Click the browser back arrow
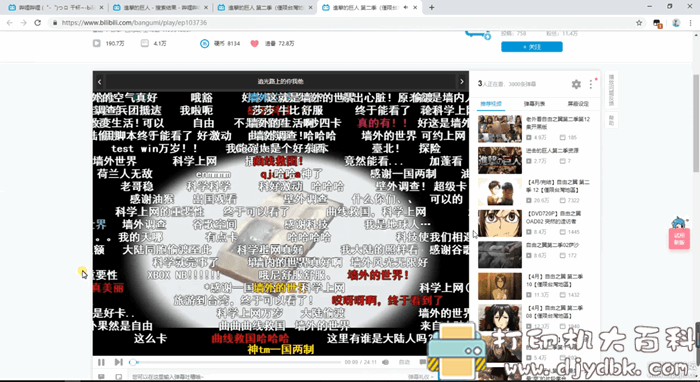 coord(10,23)
